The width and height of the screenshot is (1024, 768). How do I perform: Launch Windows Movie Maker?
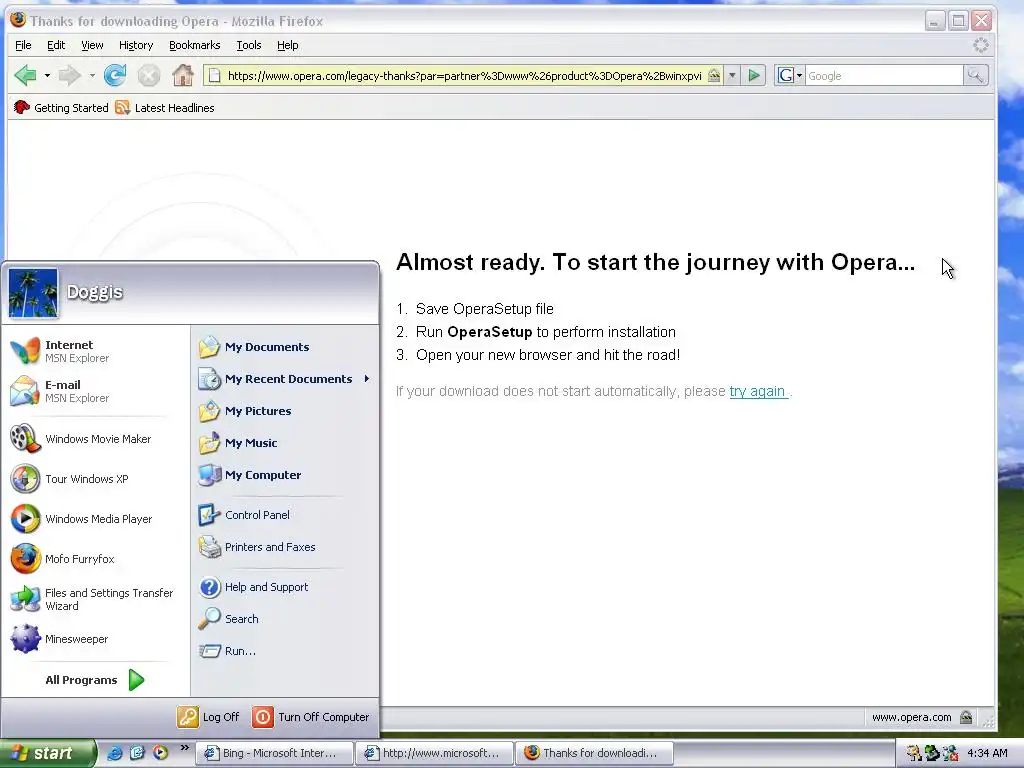[x=90, y=439]
